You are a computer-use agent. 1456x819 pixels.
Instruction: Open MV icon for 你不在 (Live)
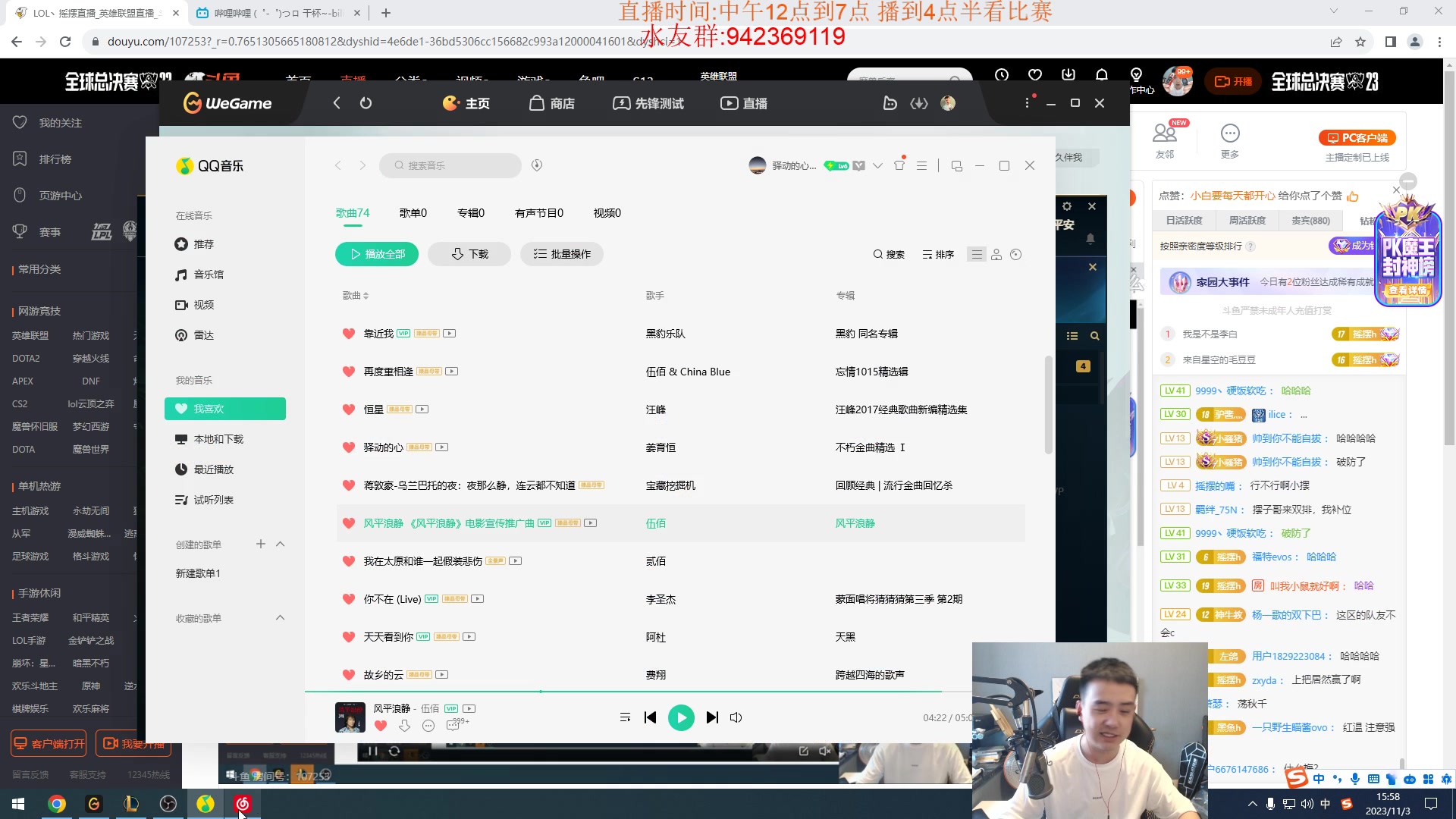pos(478,599)
